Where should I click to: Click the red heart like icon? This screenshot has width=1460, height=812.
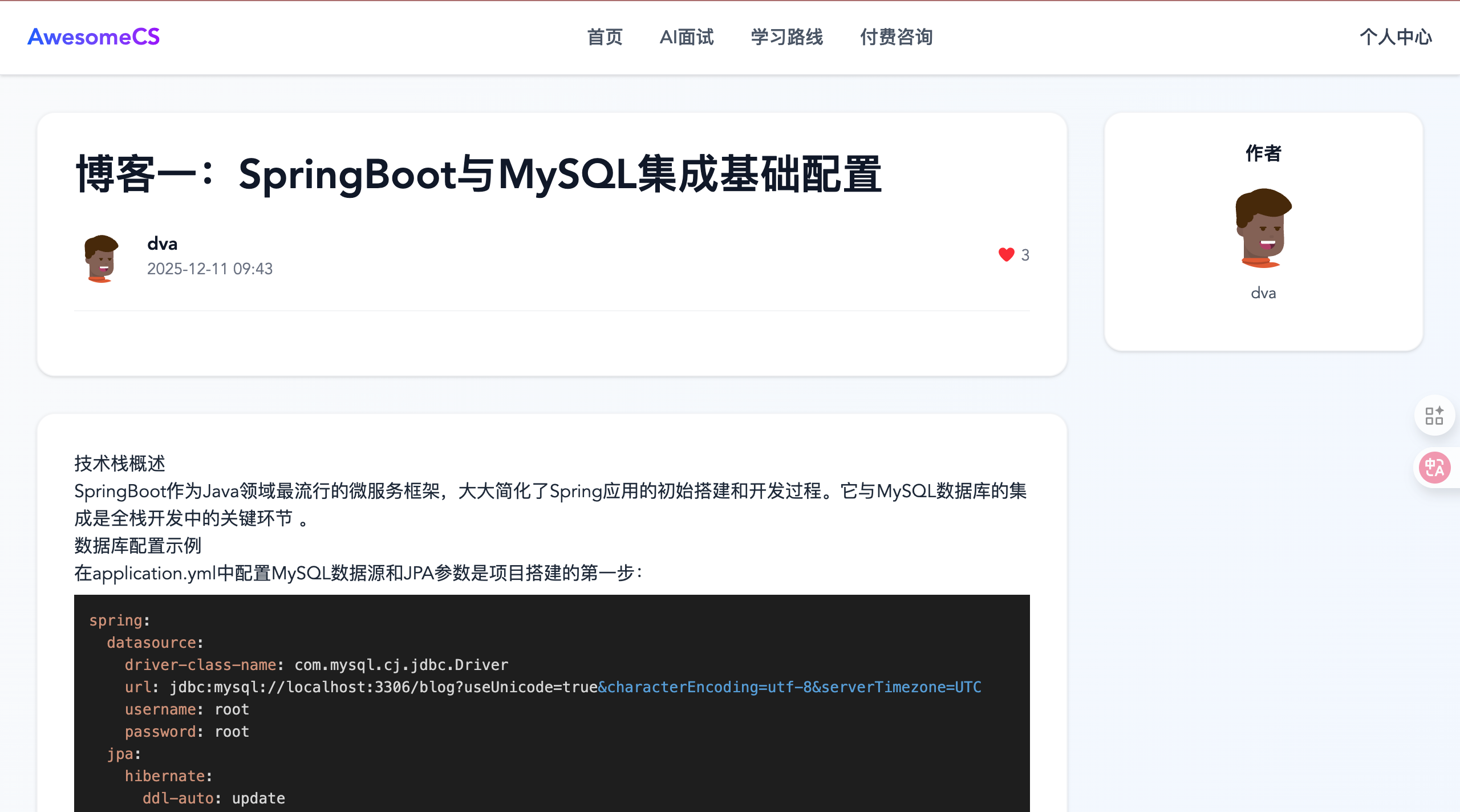coord(1006,254)
